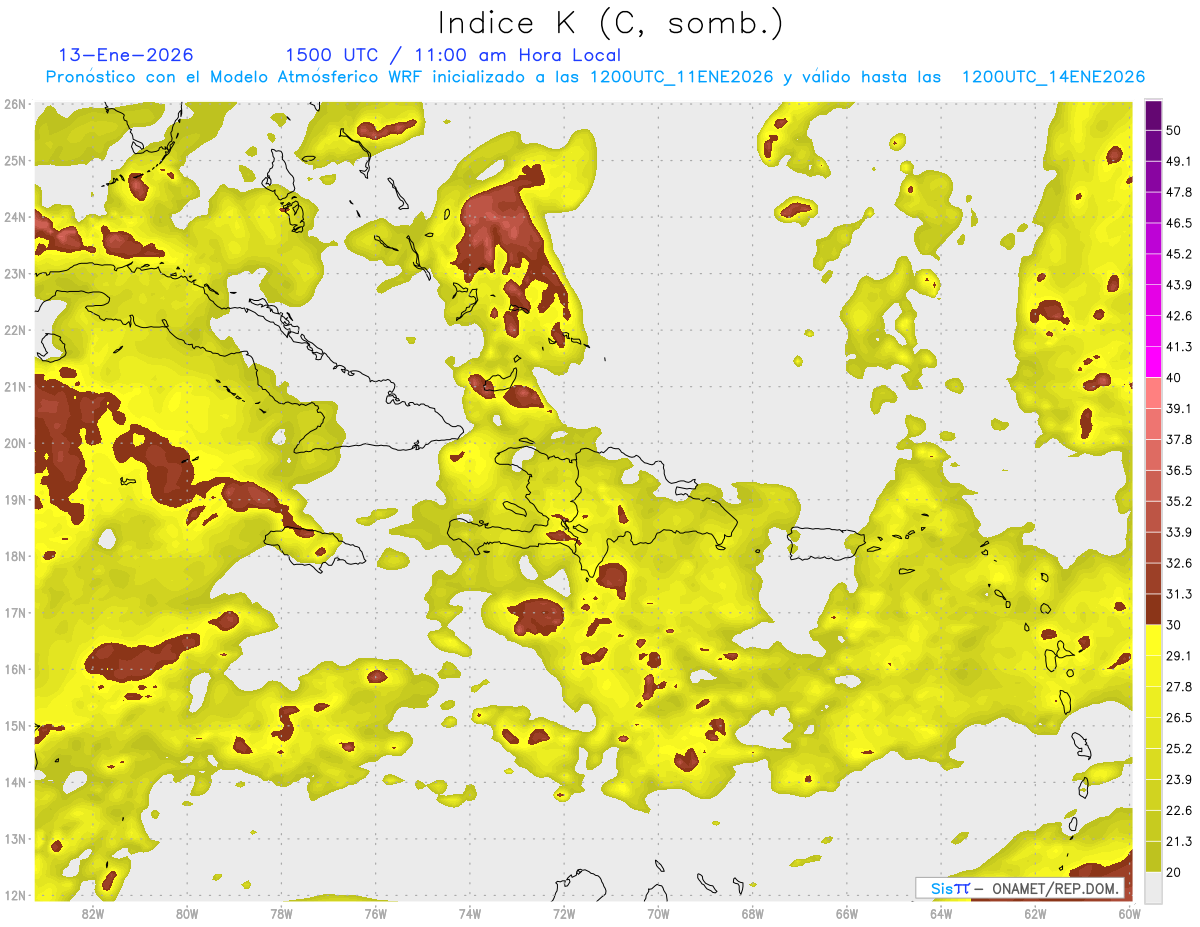Click the "80W" longitude label
Image resolution: width=1200 pixels, height=927 pixels.
tap(187, 914)
